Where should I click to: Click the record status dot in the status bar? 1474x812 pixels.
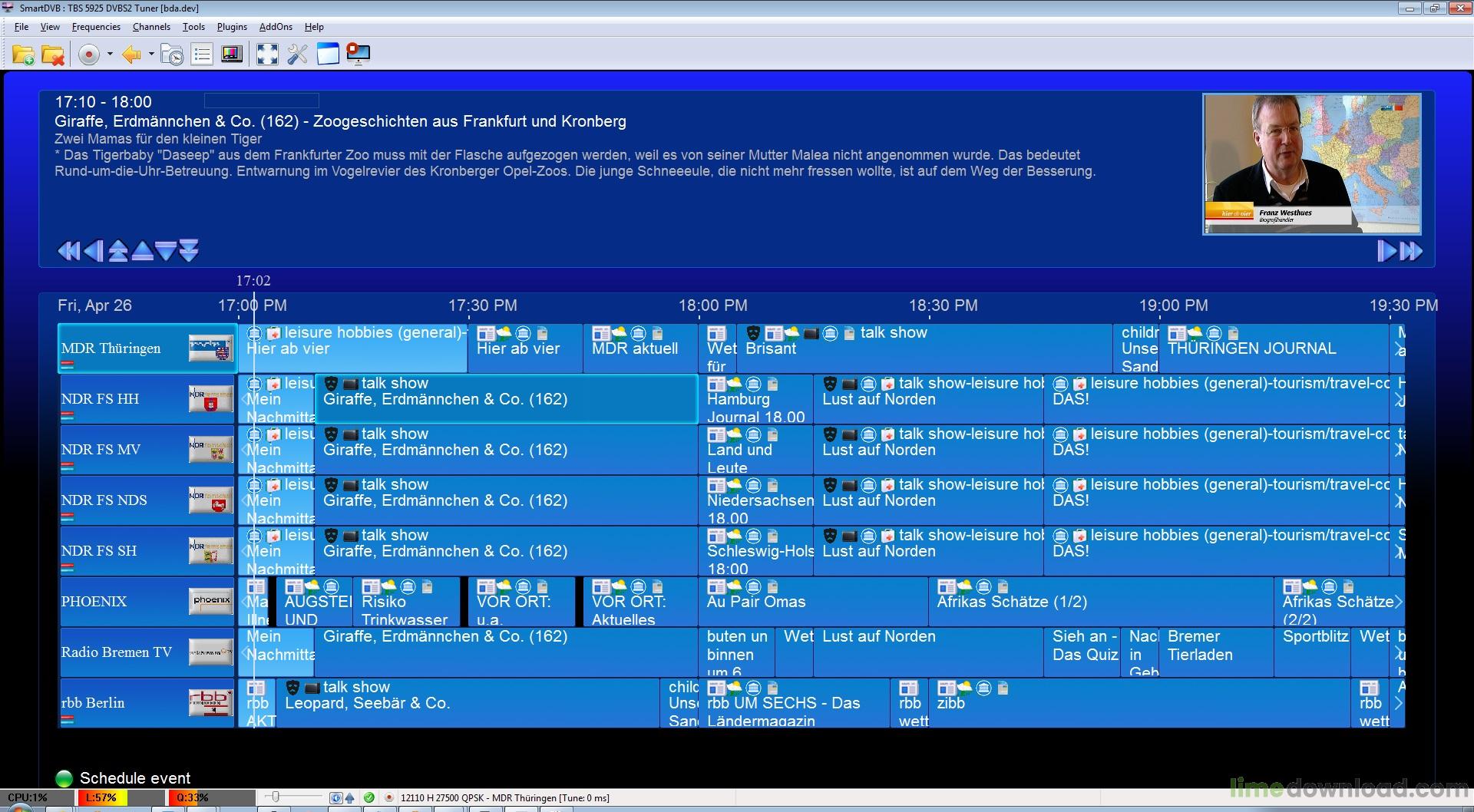click(x=389, y=797)
